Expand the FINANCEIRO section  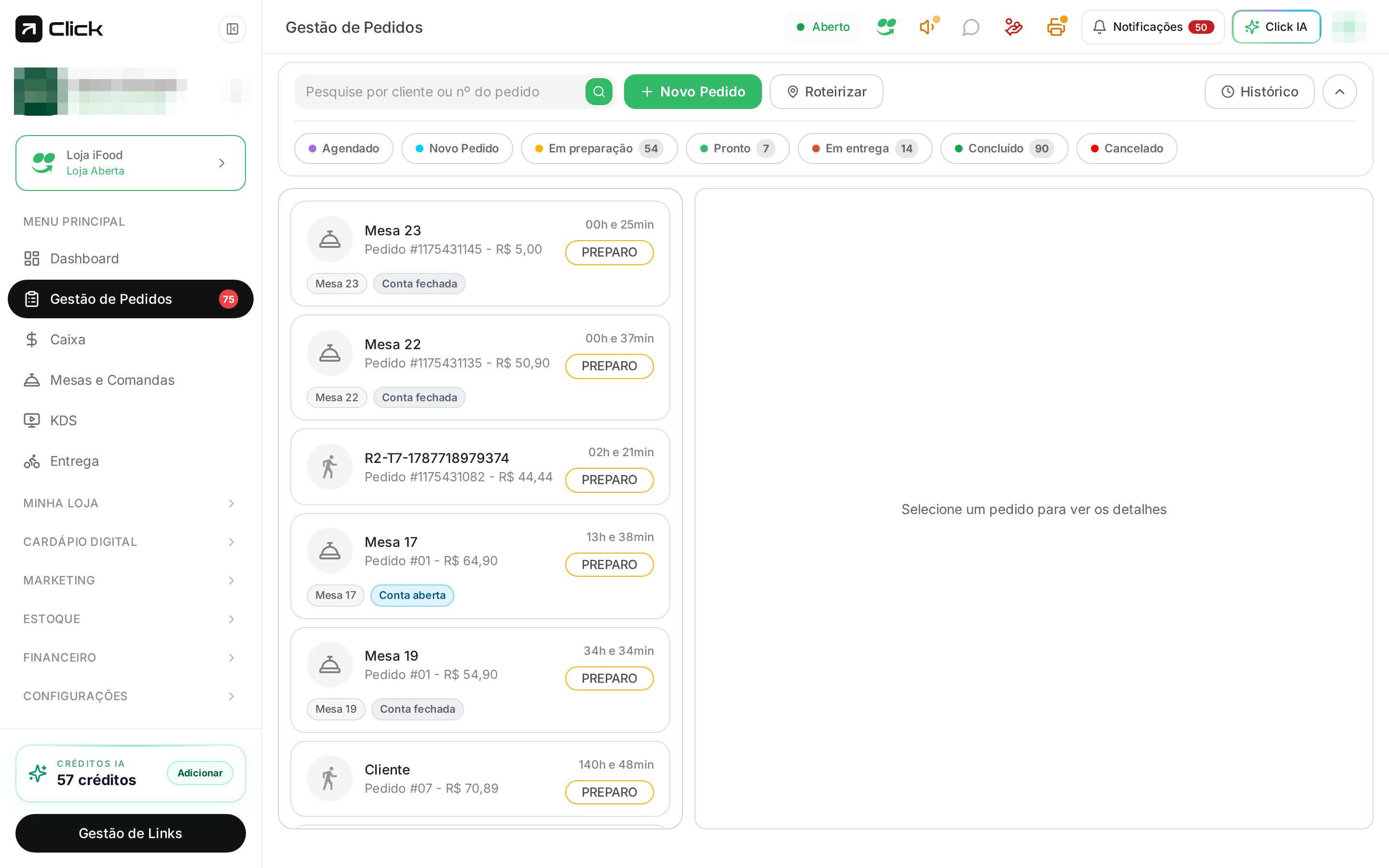130,657
